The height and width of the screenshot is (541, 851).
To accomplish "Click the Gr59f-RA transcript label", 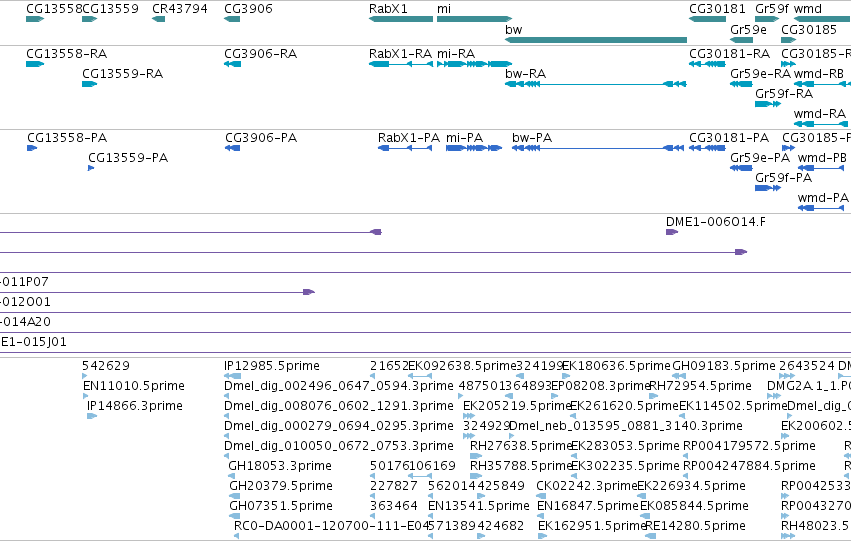I will click(784, 94).
